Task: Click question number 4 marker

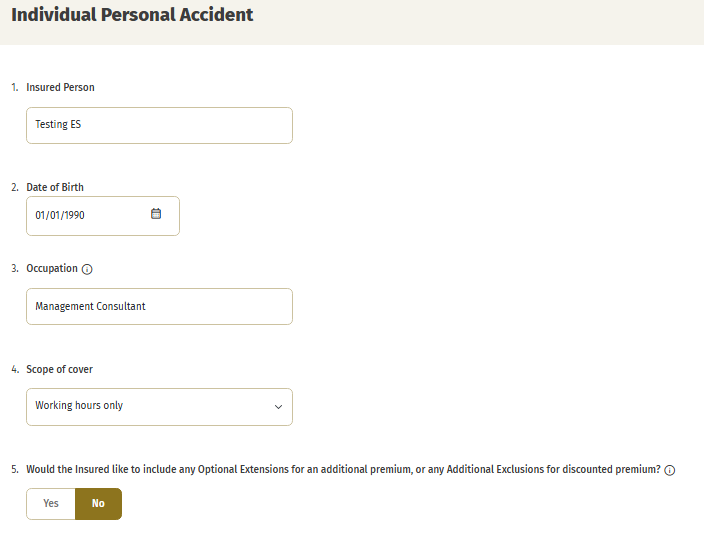Action: coord(15,369)
